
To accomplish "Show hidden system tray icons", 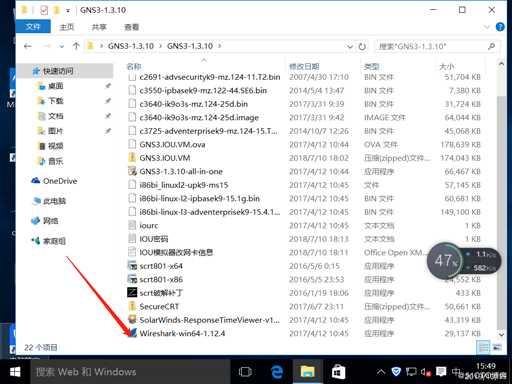I will (381, 372).
